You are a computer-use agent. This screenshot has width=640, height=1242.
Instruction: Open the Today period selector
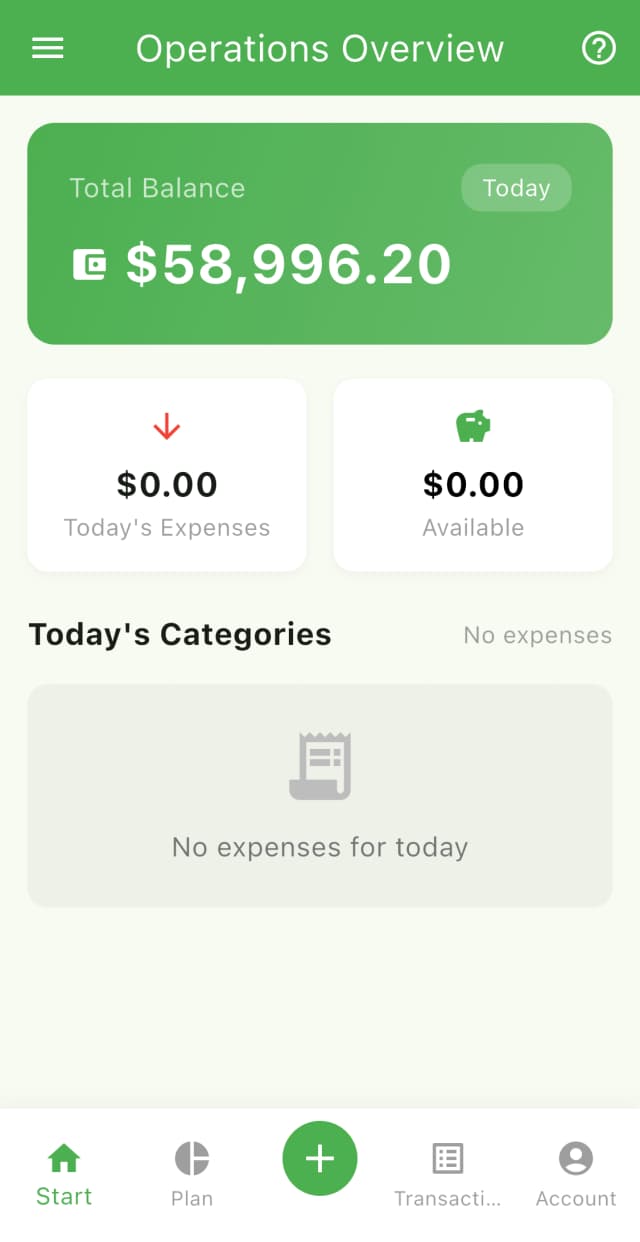coord(516,188)
